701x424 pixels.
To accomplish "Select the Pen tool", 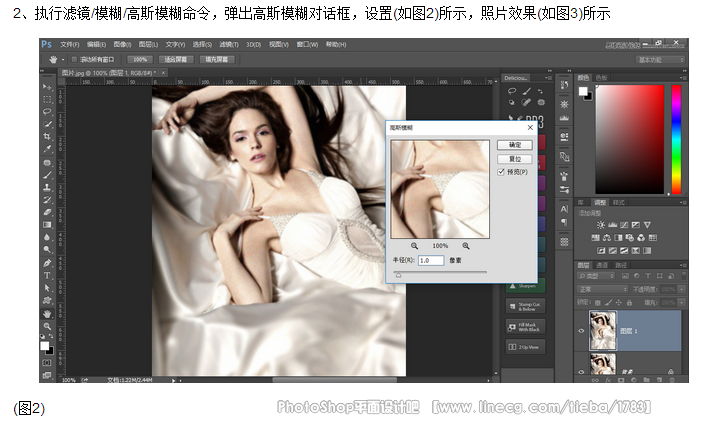I will [x=47, y=263].
